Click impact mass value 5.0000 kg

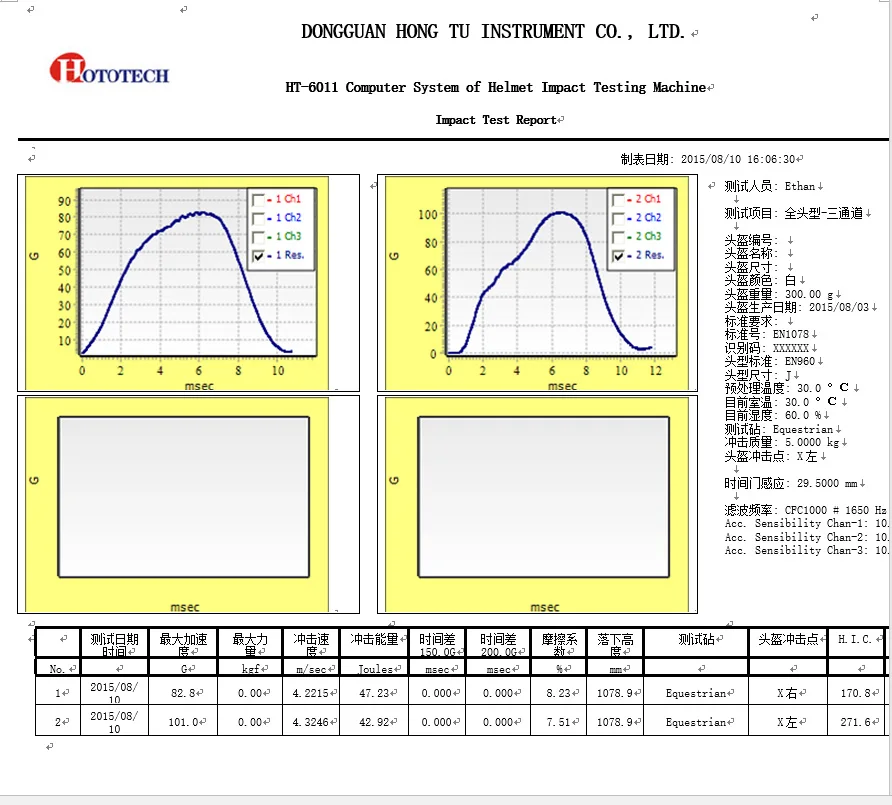coord(812,442)
